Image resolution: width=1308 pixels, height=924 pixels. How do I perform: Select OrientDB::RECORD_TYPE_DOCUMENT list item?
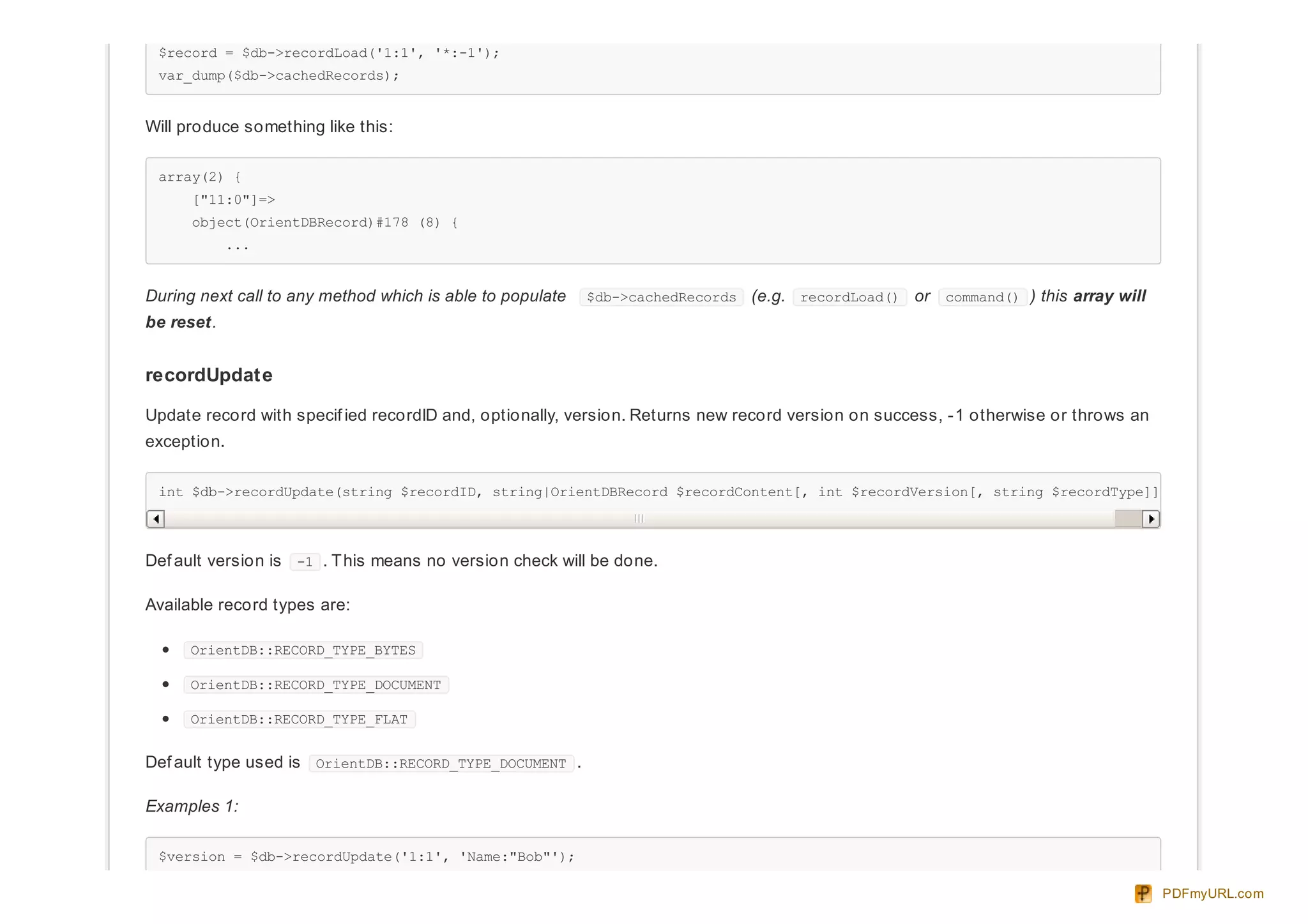pyautogui.click(x=316, y=685)
